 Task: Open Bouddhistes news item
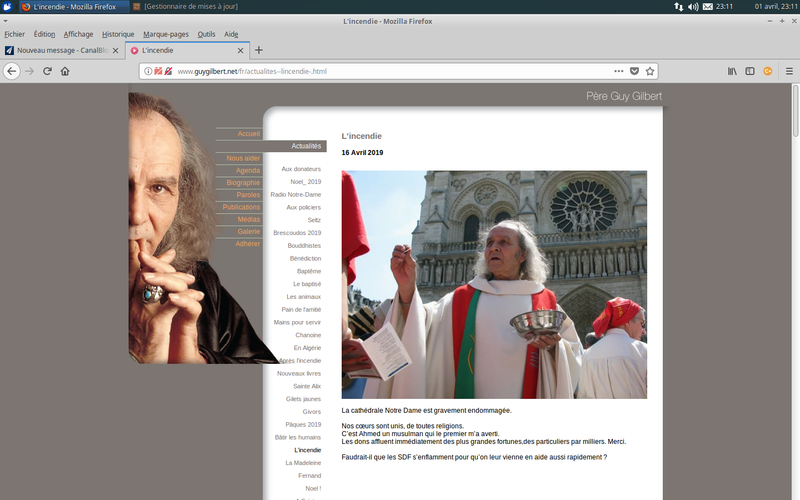[304, 245]
